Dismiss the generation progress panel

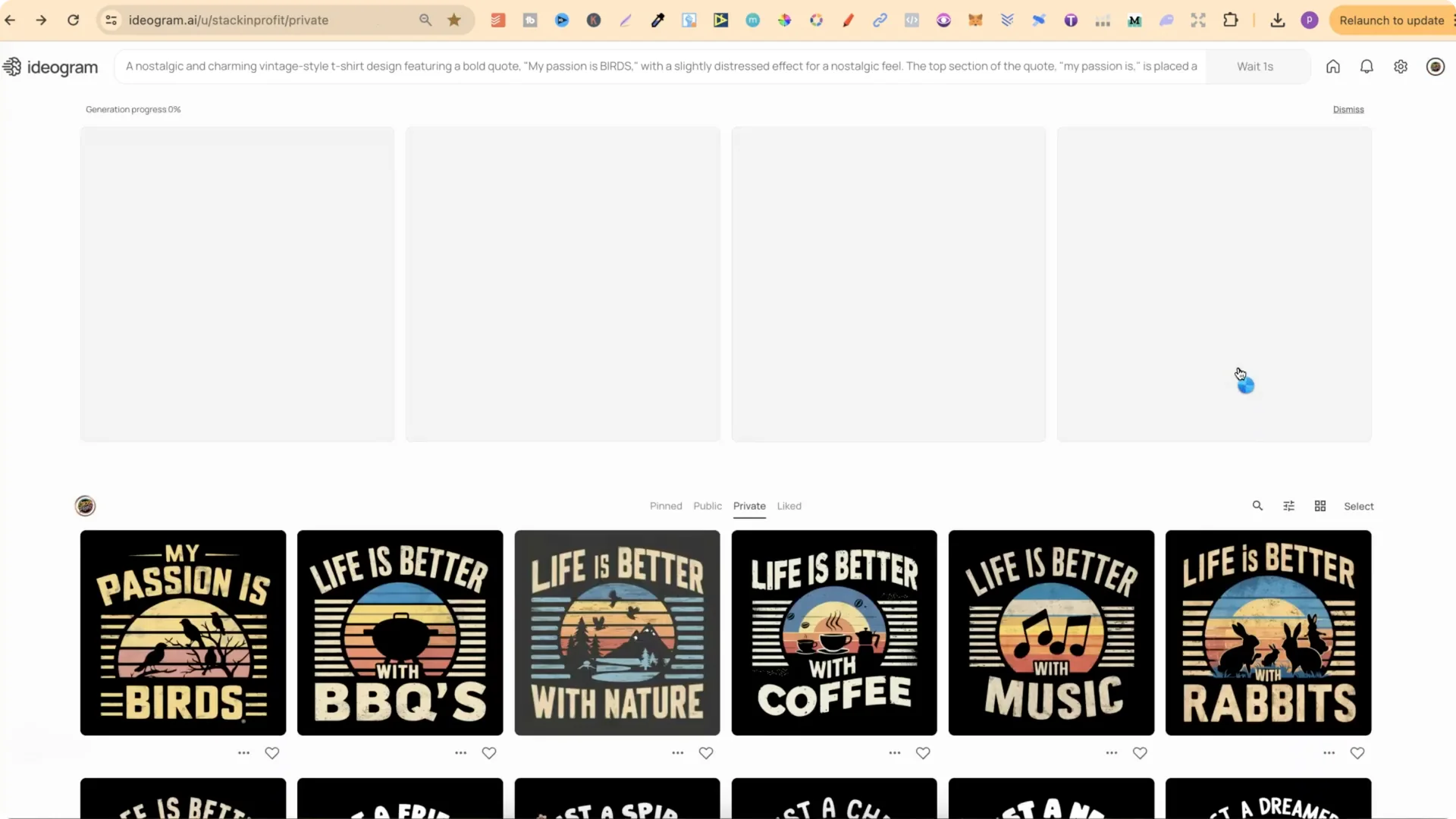point(1348,109)
